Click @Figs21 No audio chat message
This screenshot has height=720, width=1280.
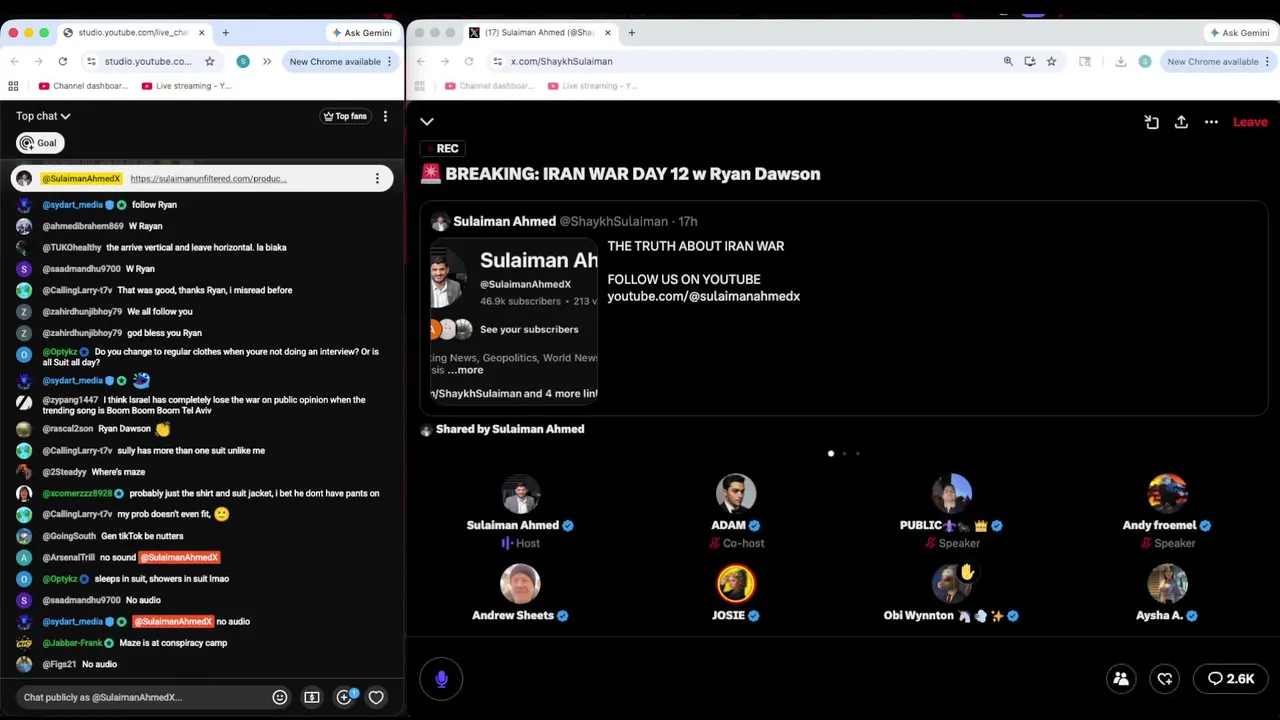(68, 664)
